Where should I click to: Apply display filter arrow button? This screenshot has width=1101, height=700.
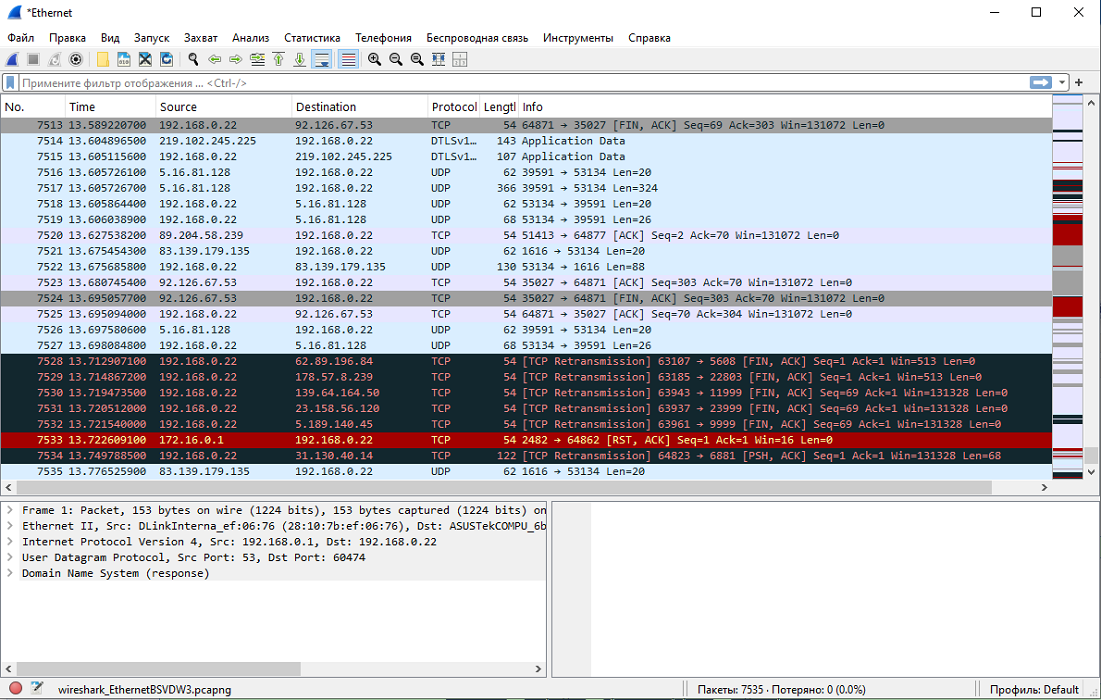click(x=1041, y=83)
